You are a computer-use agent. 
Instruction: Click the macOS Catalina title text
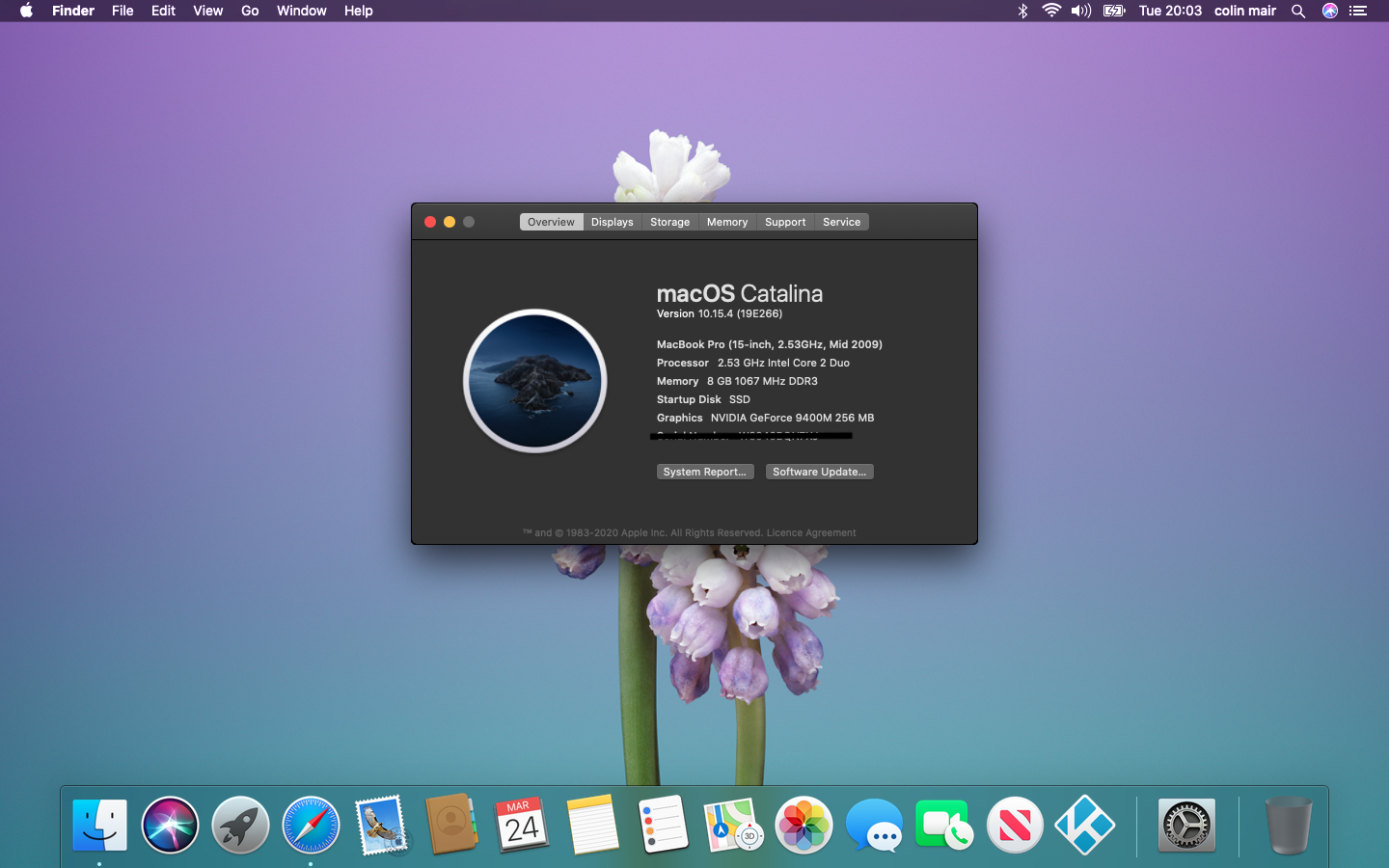[740, 293]
